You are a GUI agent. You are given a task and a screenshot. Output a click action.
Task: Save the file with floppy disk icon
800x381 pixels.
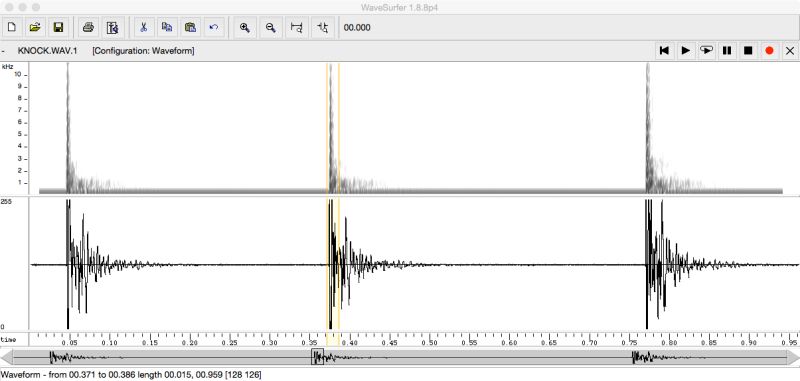[x=58, y=27]
